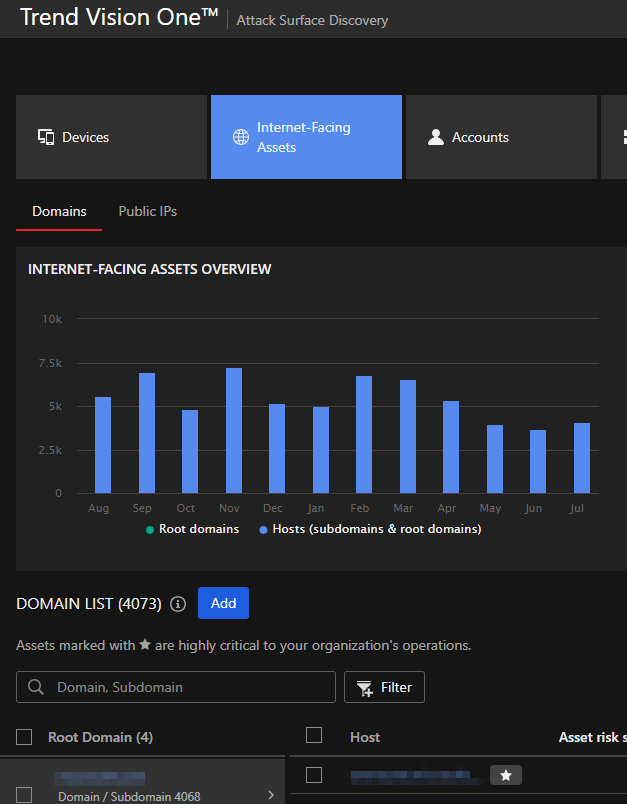
Task: Click the Accounts person icon
Action: click(435, 137)
